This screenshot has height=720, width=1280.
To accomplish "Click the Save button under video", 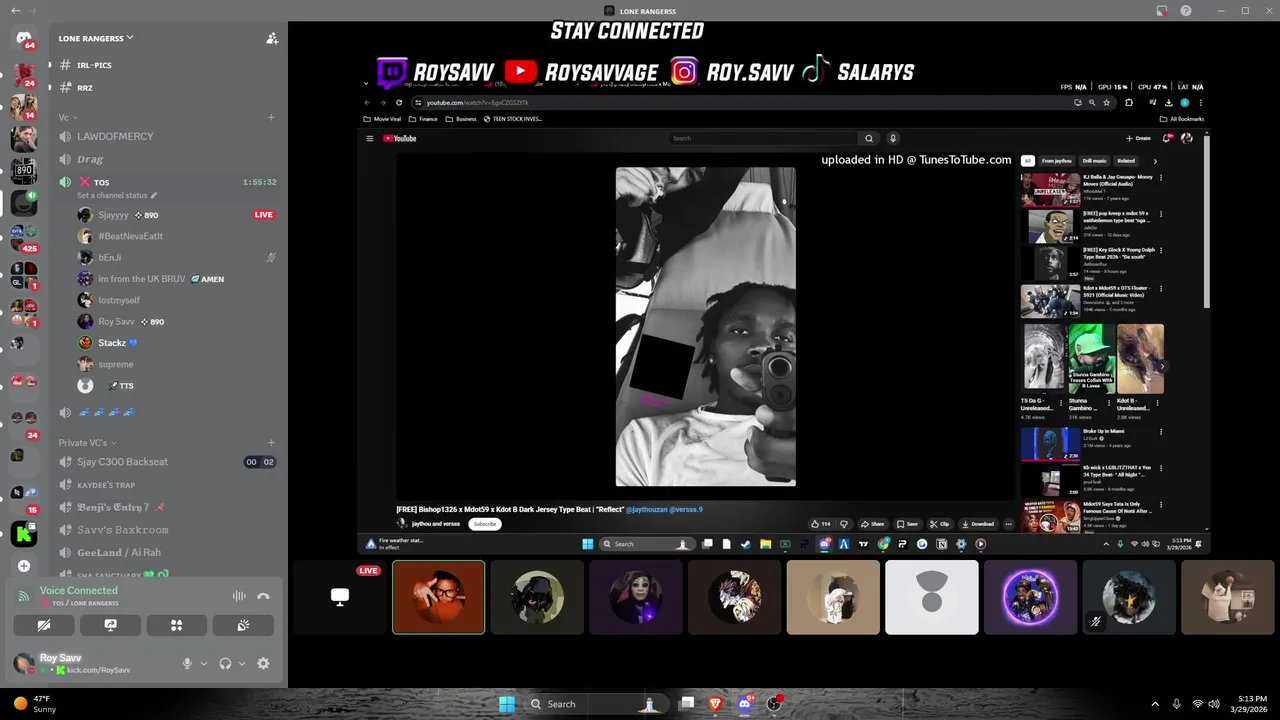I will pos(907,524).
